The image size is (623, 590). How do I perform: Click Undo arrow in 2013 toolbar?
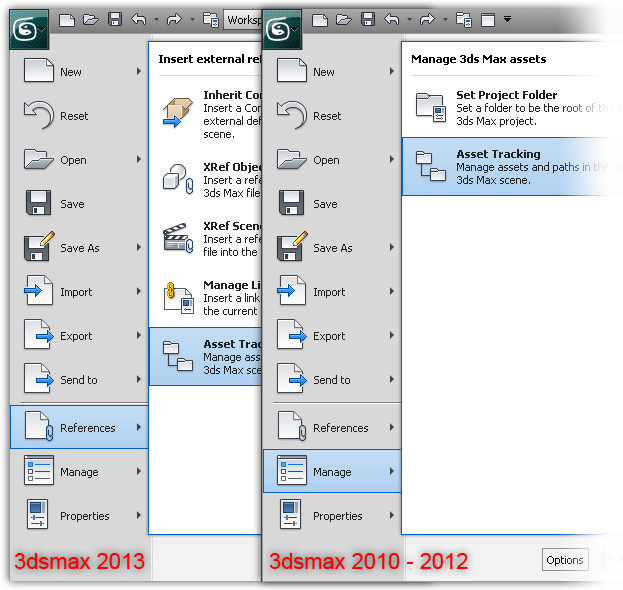coord(139,19)
